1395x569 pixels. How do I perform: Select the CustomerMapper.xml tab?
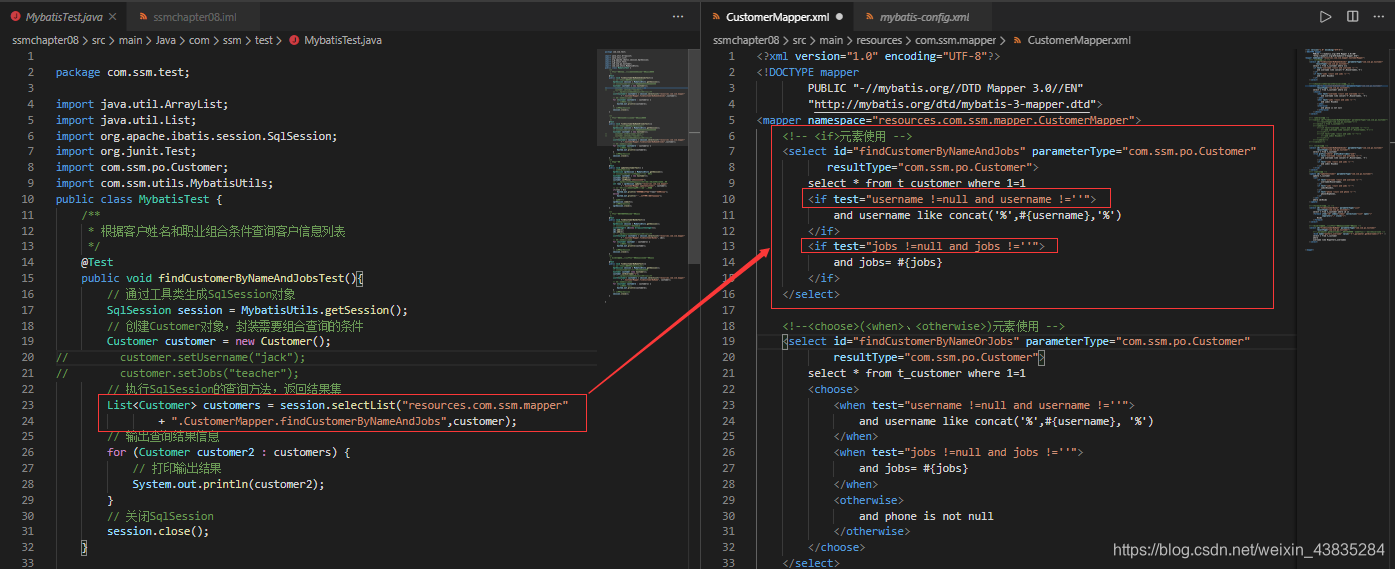[778, 17]
